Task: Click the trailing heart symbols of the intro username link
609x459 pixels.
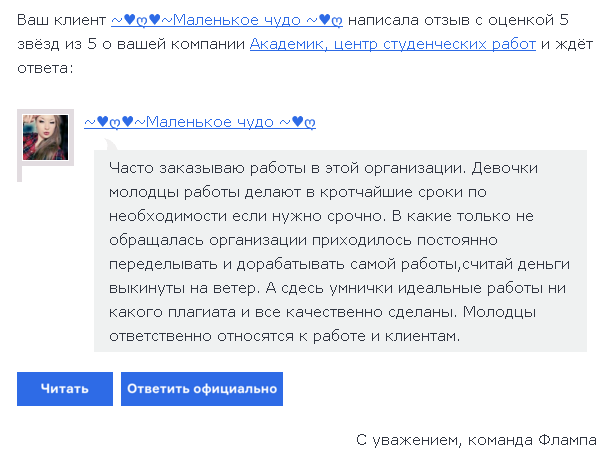Action: [331, 20]
